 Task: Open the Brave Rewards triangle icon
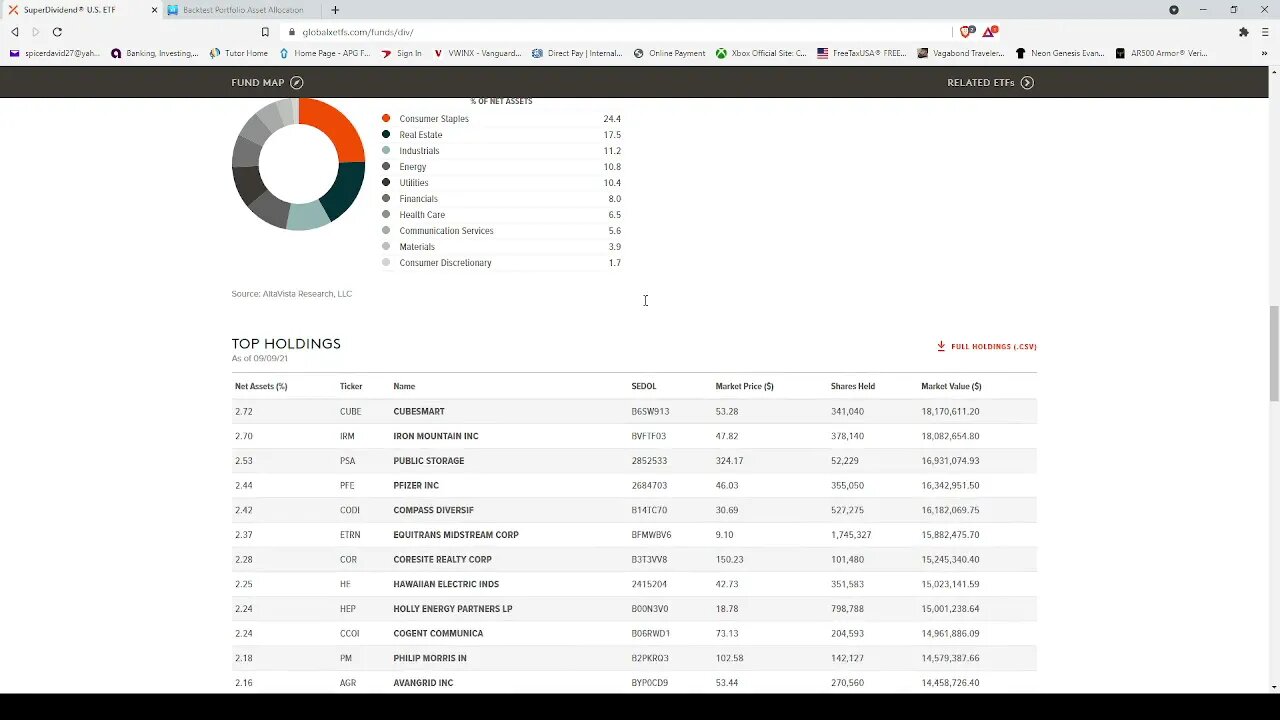(989, 32)
